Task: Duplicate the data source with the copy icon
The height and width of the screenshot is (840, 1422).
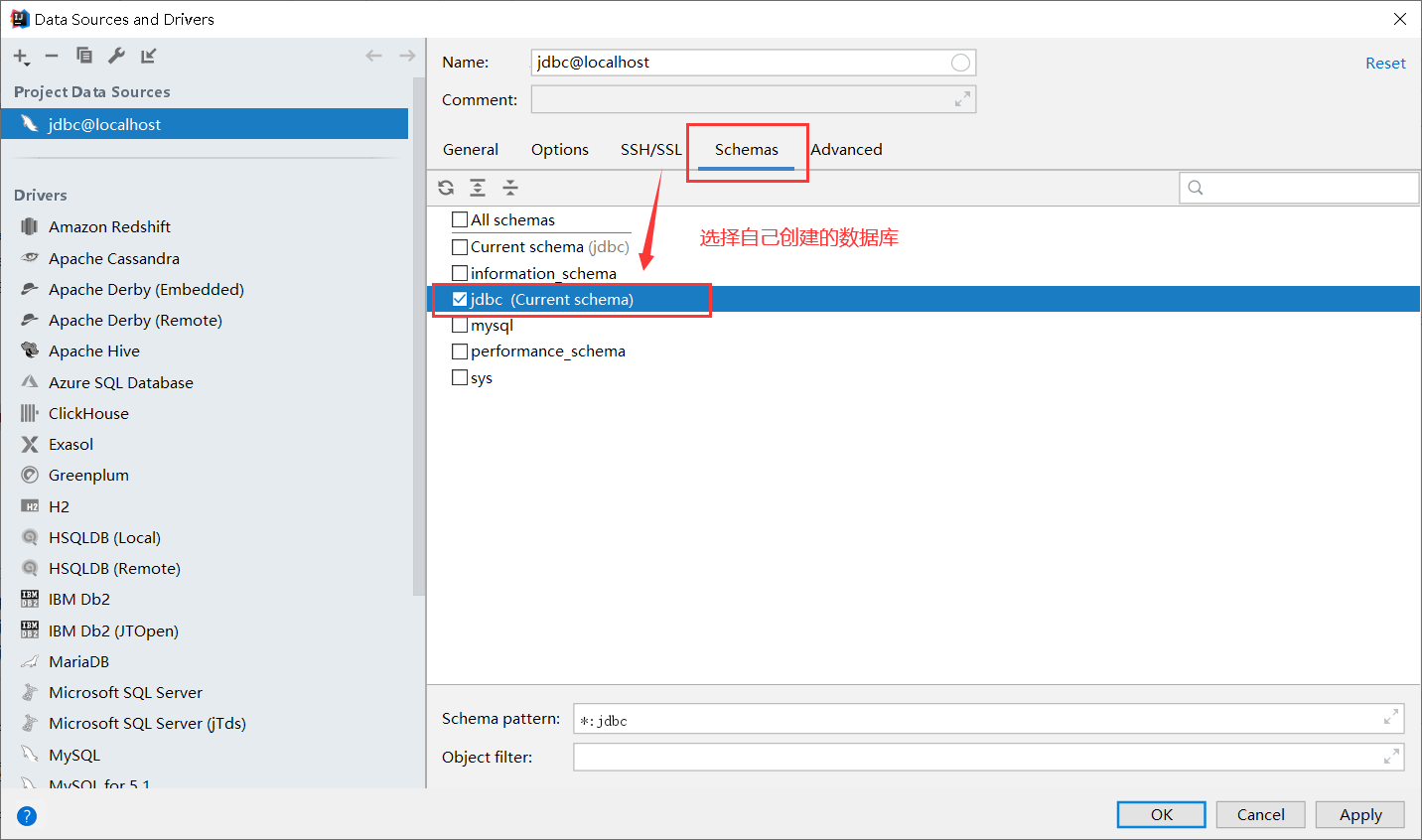Action: click(83, 57)
